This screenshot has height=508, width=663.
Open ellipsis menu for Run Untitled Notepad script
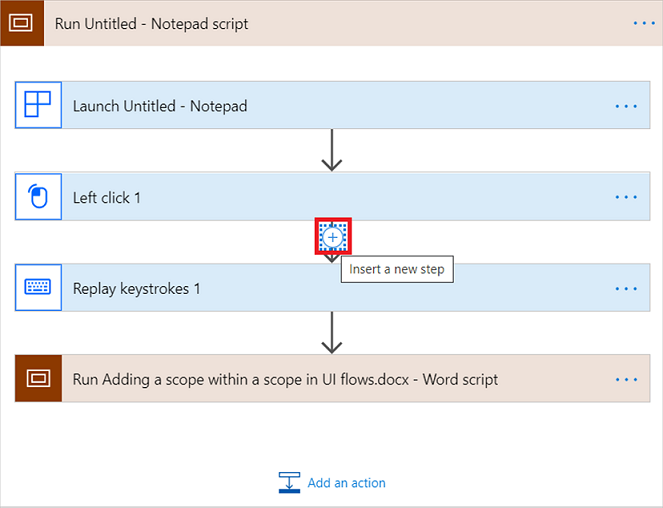tap(644, 23)
